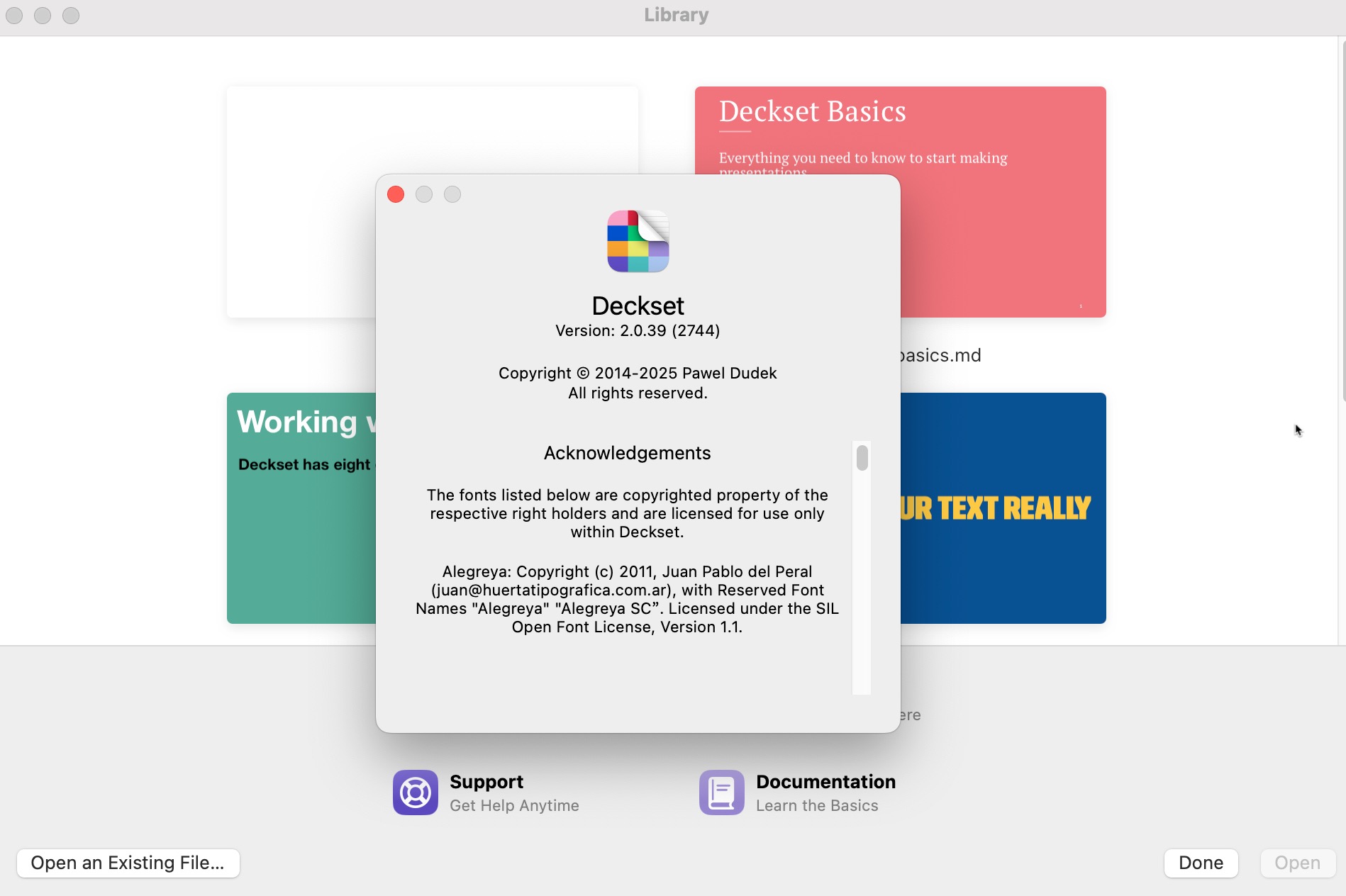Viewport: 1346px width, 896px height.
Task: Click the copyright Pawel Dudek line
Action: click(638, 373)
